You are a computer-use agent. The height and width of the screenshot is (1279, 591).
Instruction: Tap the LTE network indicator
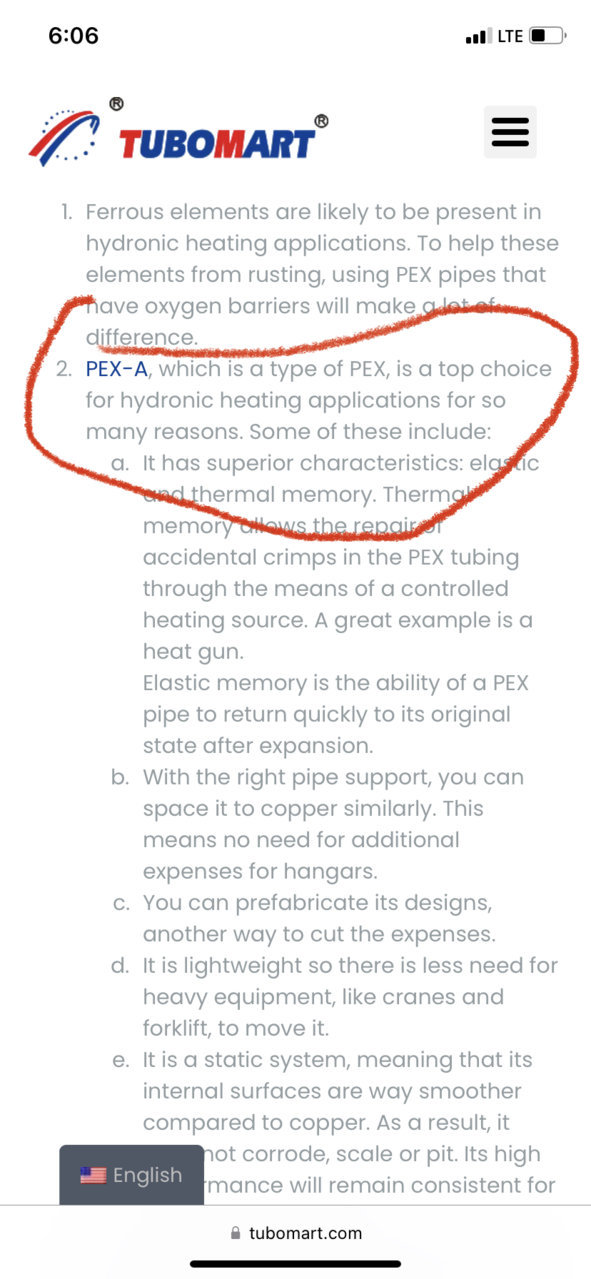click(510, 36)
